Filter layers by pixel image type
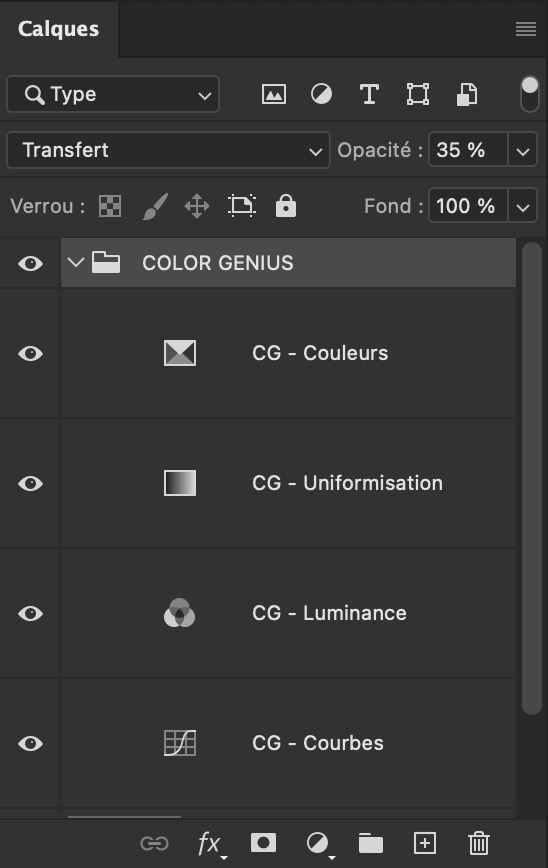The height and width of the screenshot is (868, 548). (x=273, y=94)
